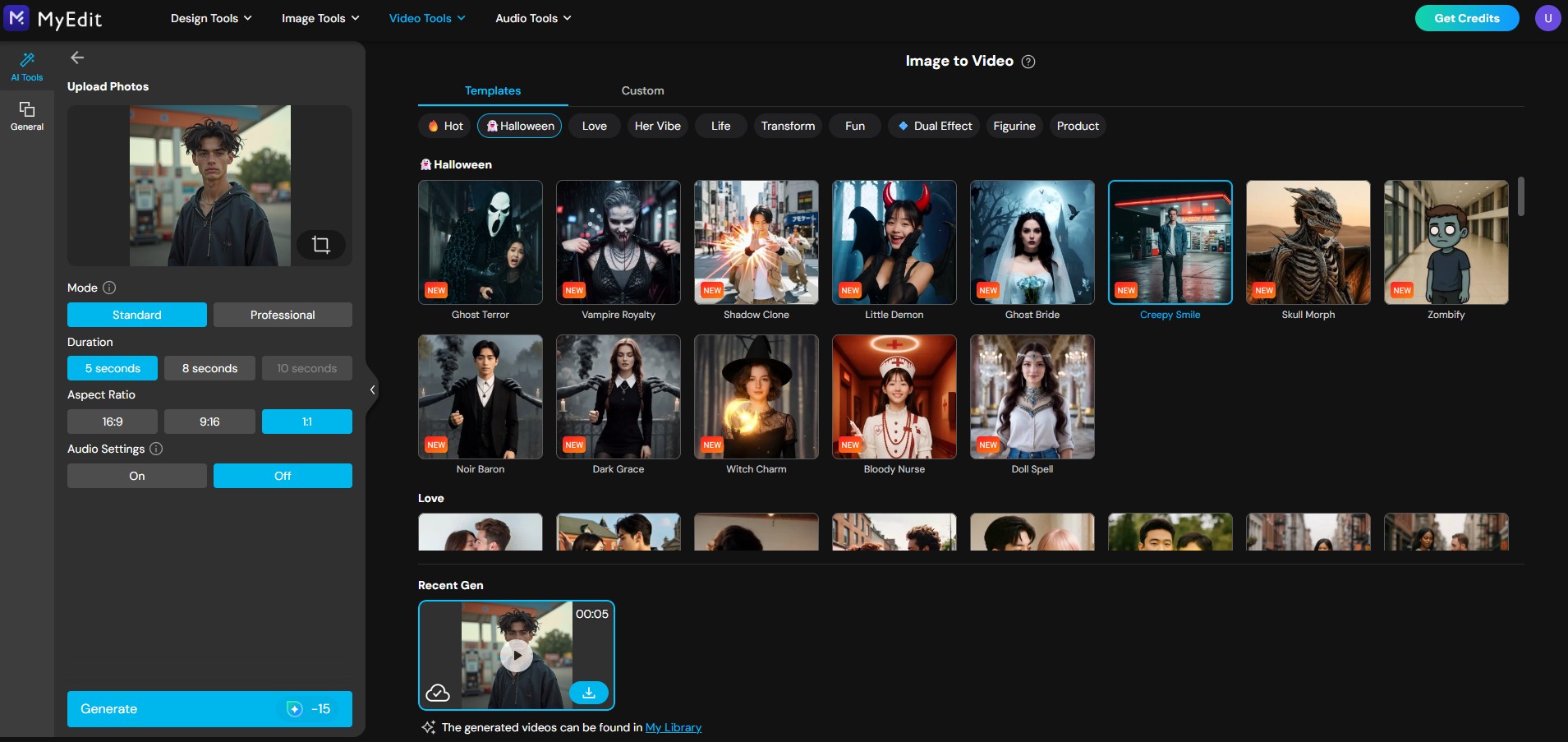Select the Noir Baron template
Image resolution: width=1568 pixels, height=742 pixels.
point(481,397)
